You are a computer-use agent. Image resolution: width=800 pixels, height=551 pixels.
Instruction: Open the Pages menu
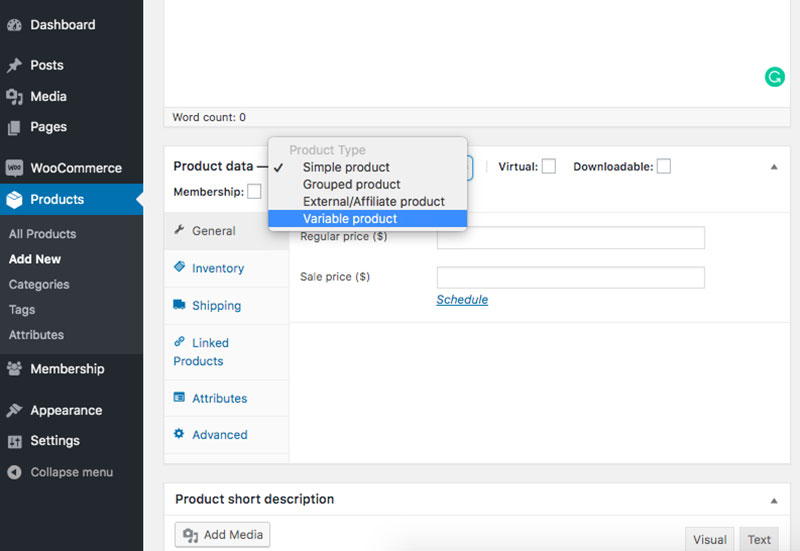click(71, 127)
